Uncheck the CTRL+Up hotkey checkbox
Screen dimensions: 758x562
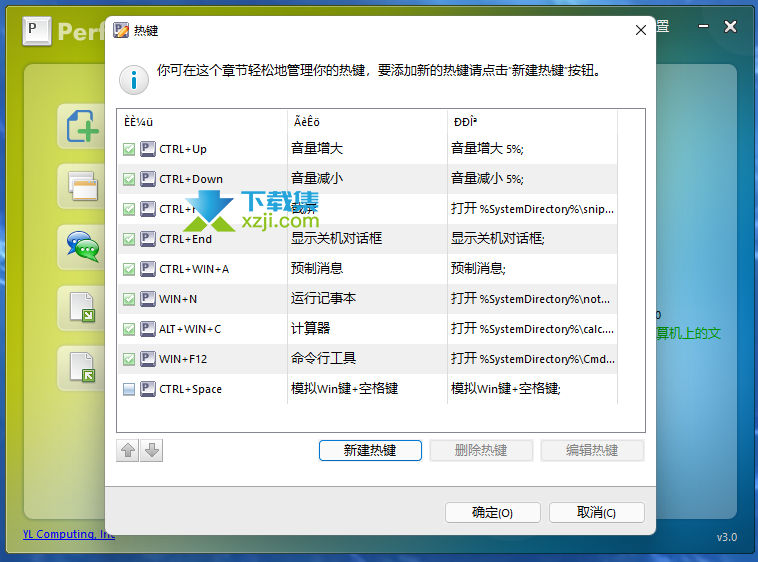coord(129,149)
